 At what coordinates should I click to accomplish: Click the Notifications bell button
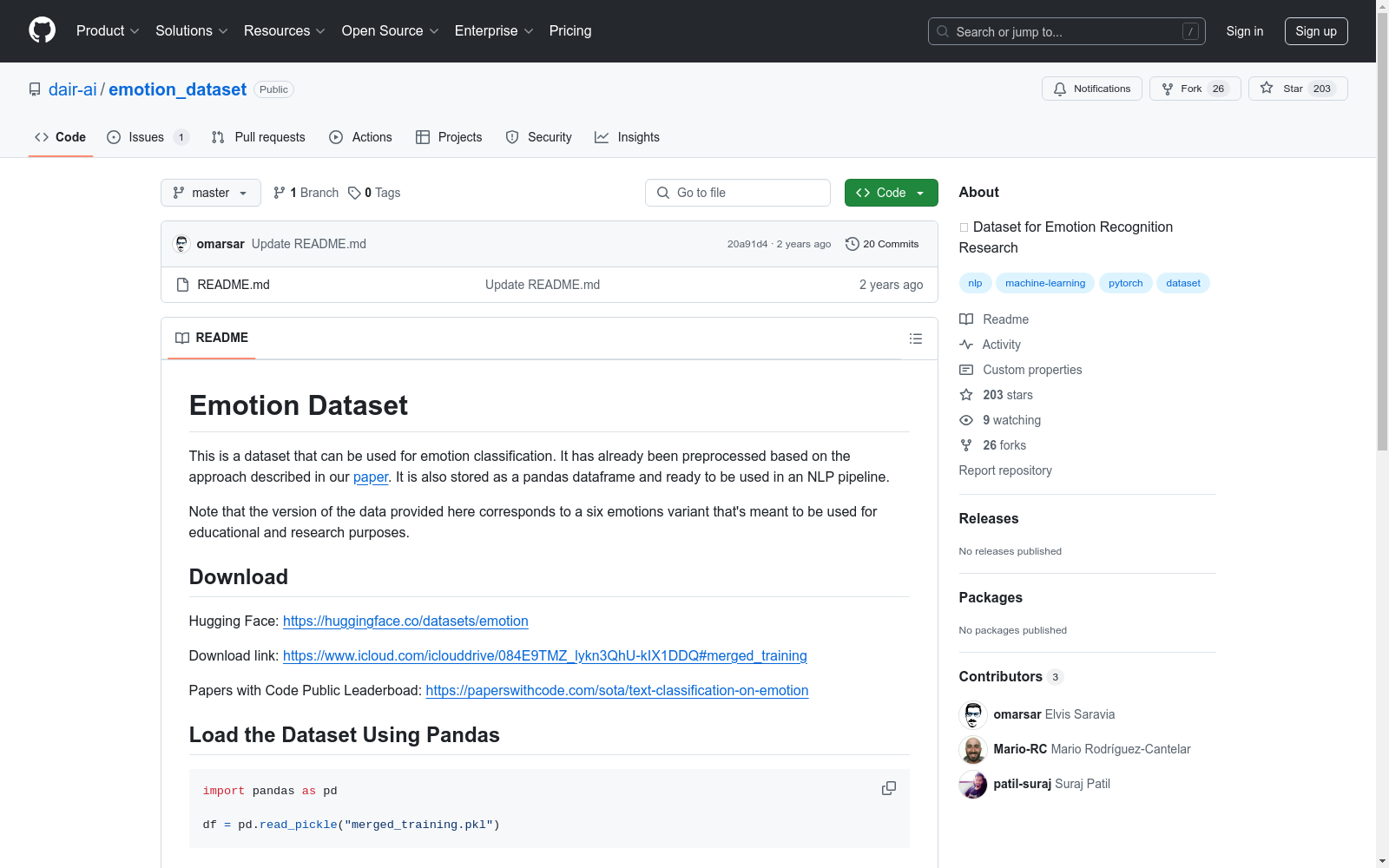click(1092, 89)
